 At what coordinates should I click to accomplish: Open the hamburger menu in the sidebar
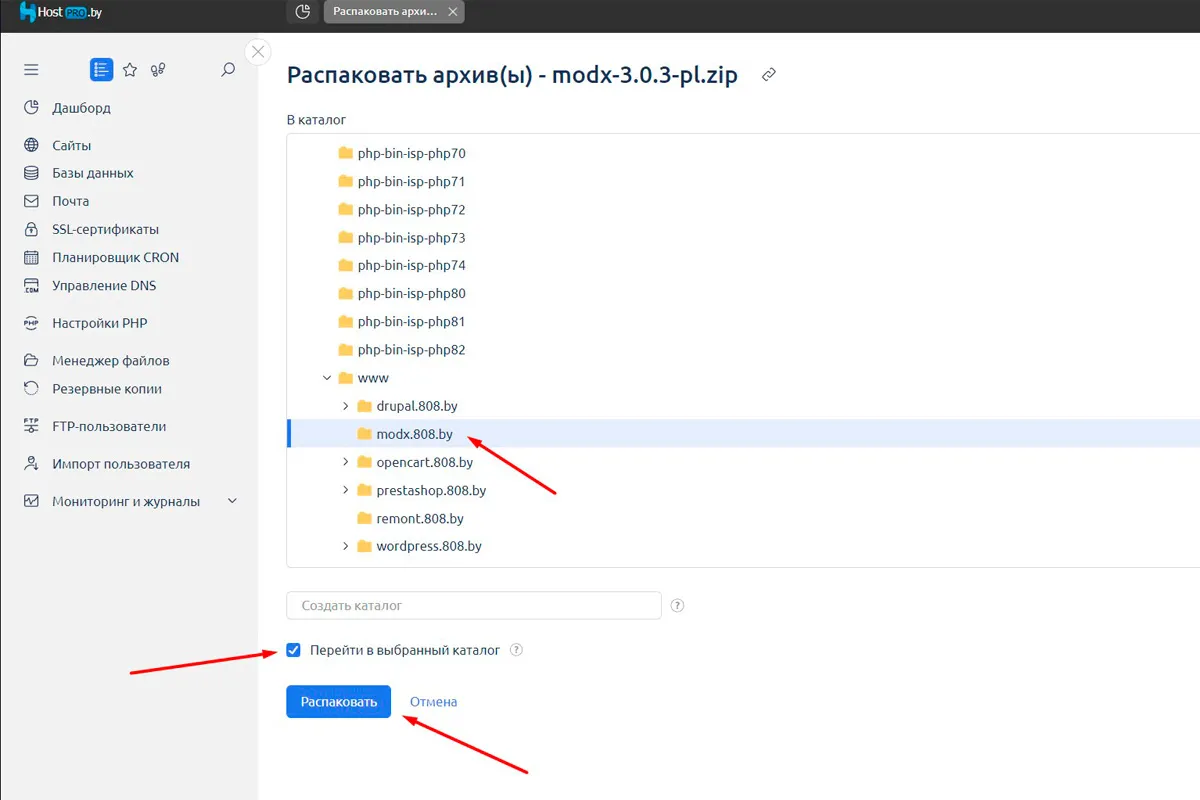click(x=31, y=70)
